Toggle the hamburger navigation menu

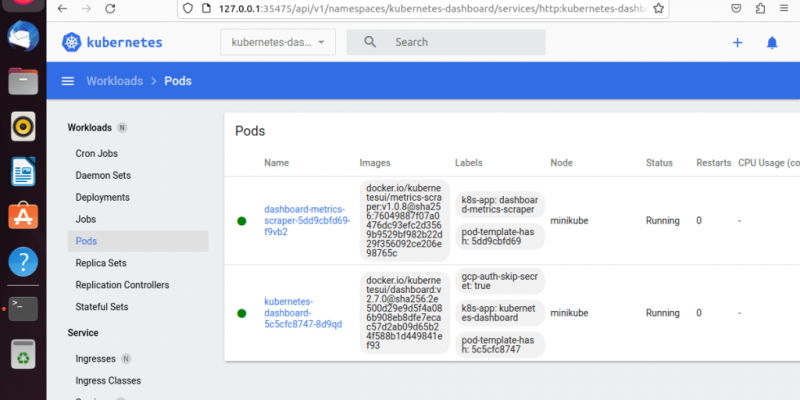tap(68, 81)
